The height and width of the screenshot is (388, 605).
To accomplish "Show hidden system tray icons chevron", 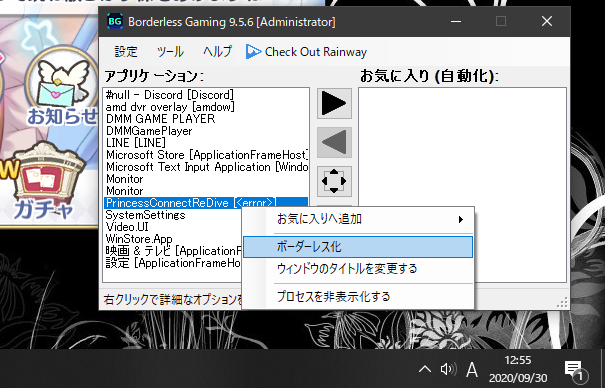I will click(425, 369).
